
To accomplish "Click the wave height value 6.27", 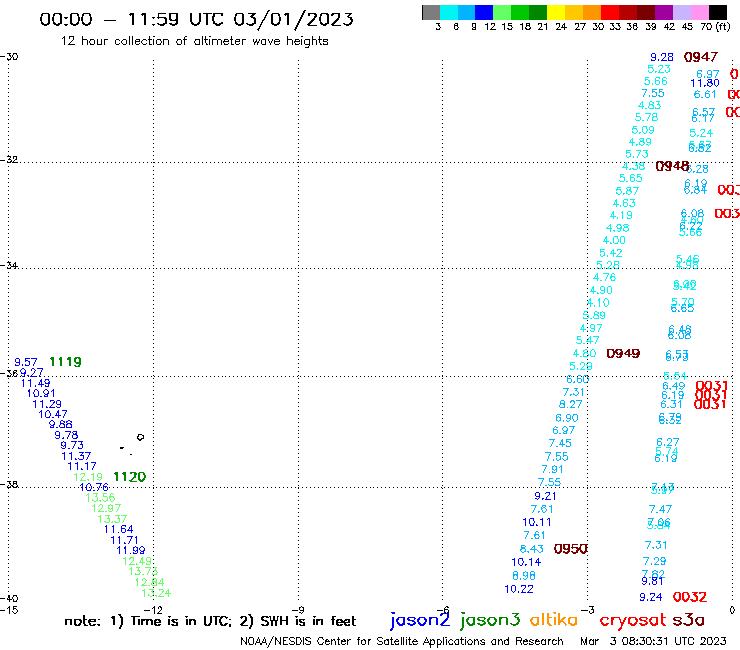I will tap(667, 442).
